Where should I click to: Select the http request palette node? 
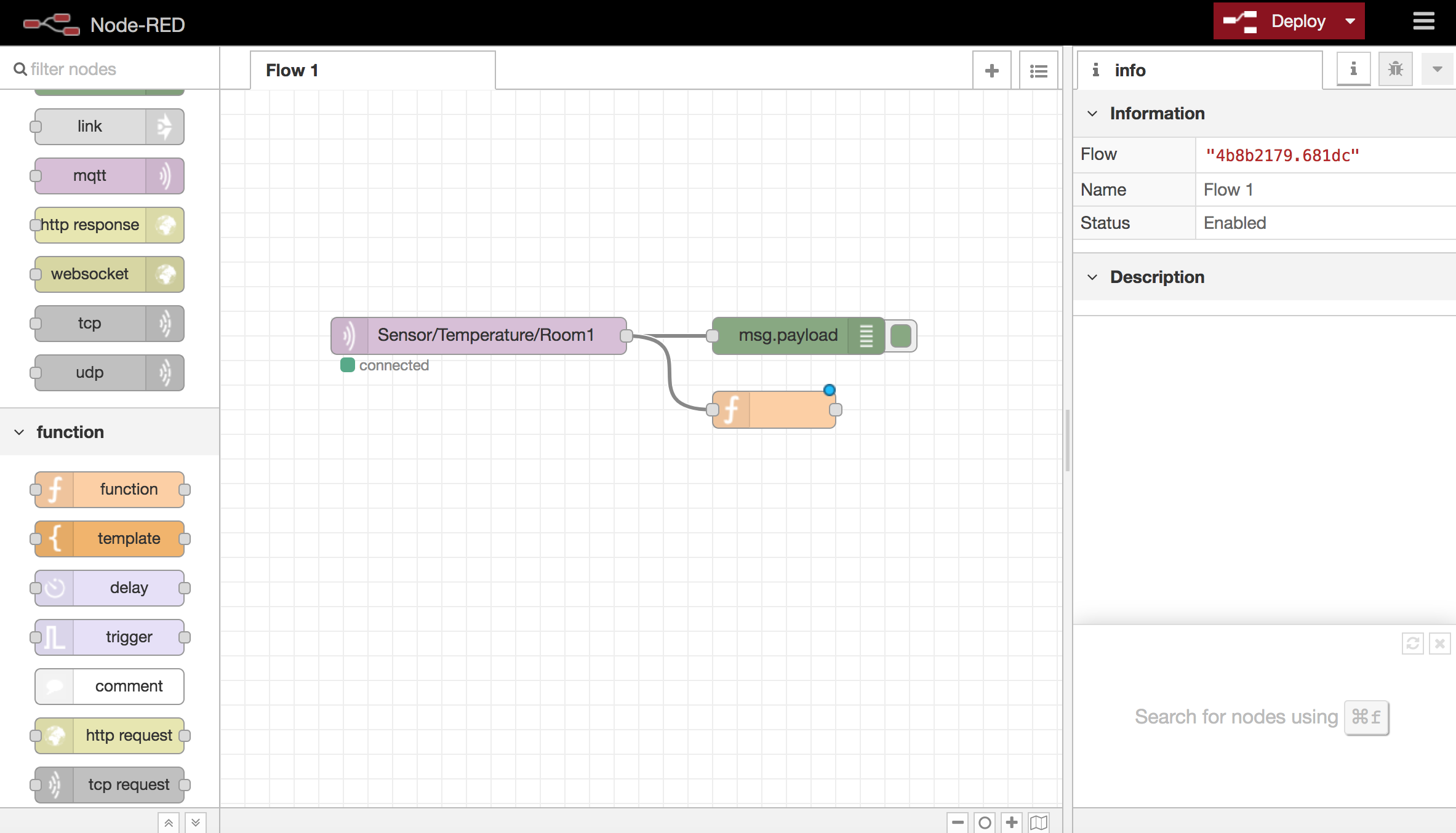click(110, 736)
